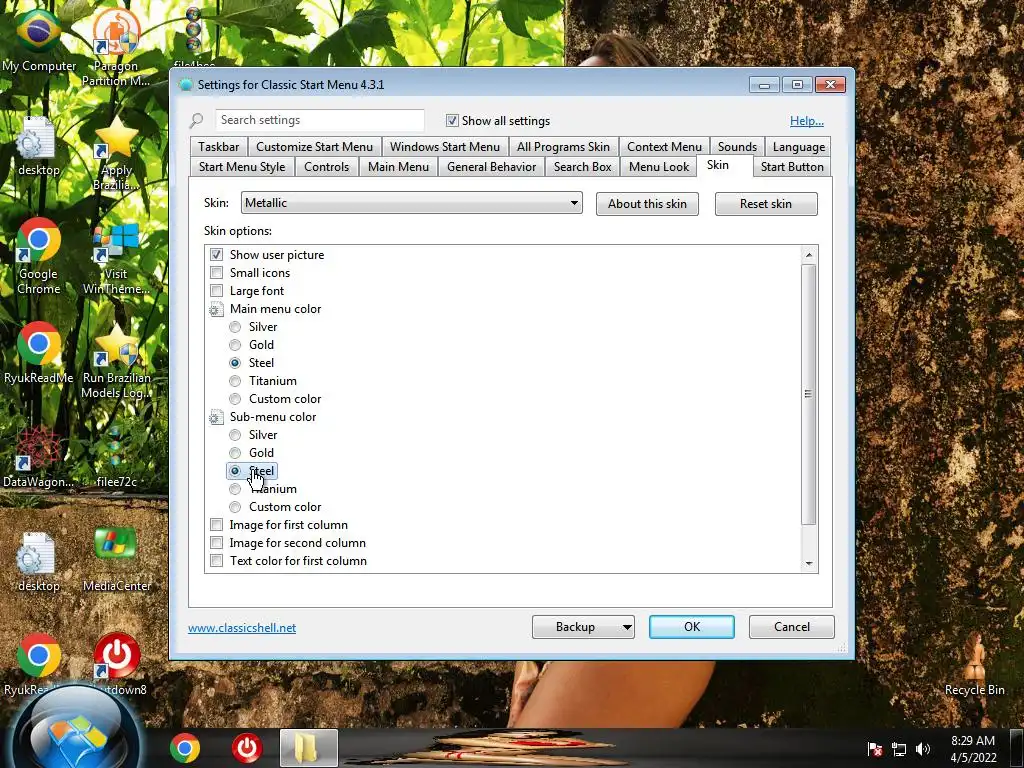Enable Image for first column
Image resolution: width=1024 pixels, height=768 pixels.
click(x=216, y=524)
